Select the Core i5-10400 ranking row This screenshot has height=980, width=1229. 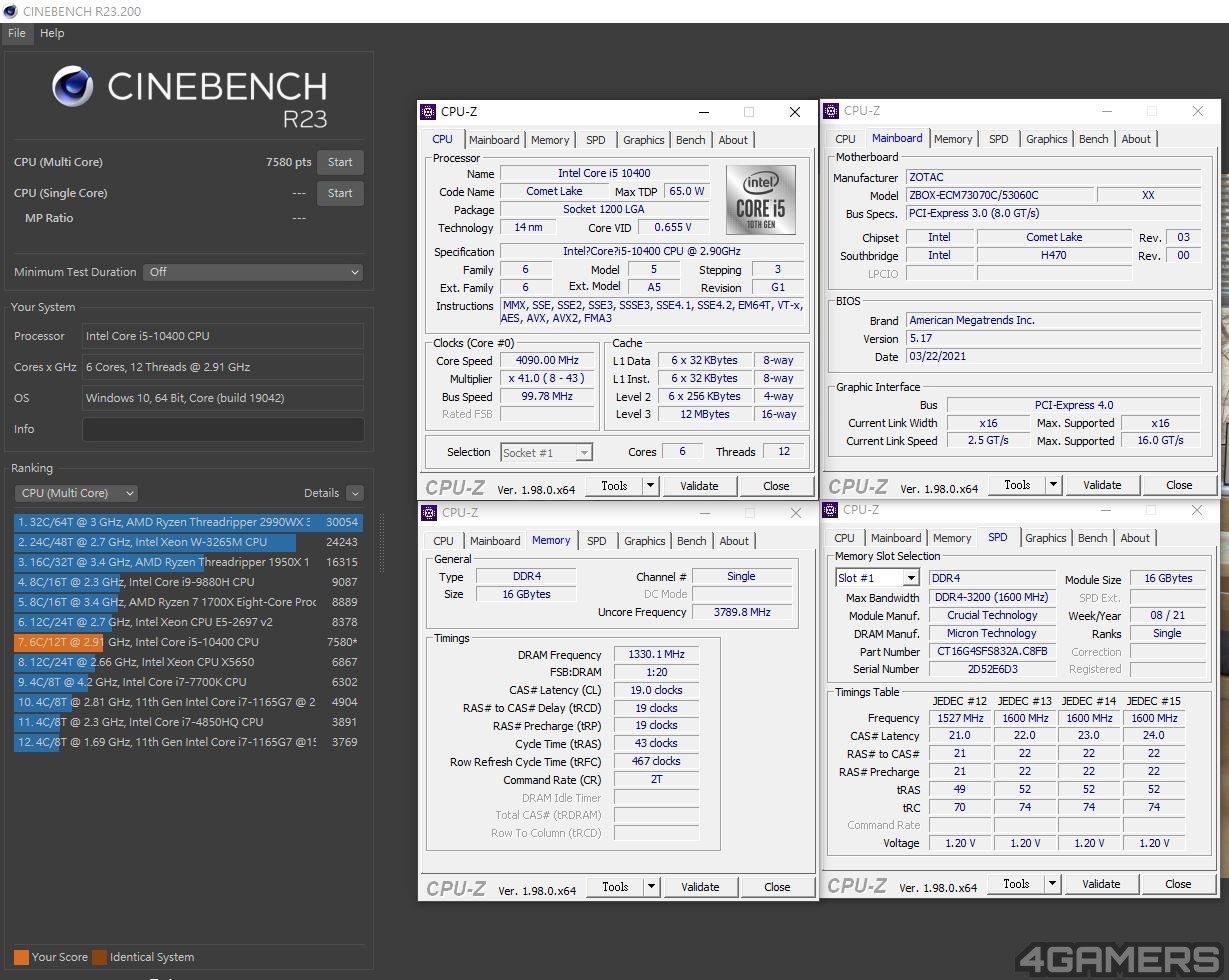[x=188, y=642]
